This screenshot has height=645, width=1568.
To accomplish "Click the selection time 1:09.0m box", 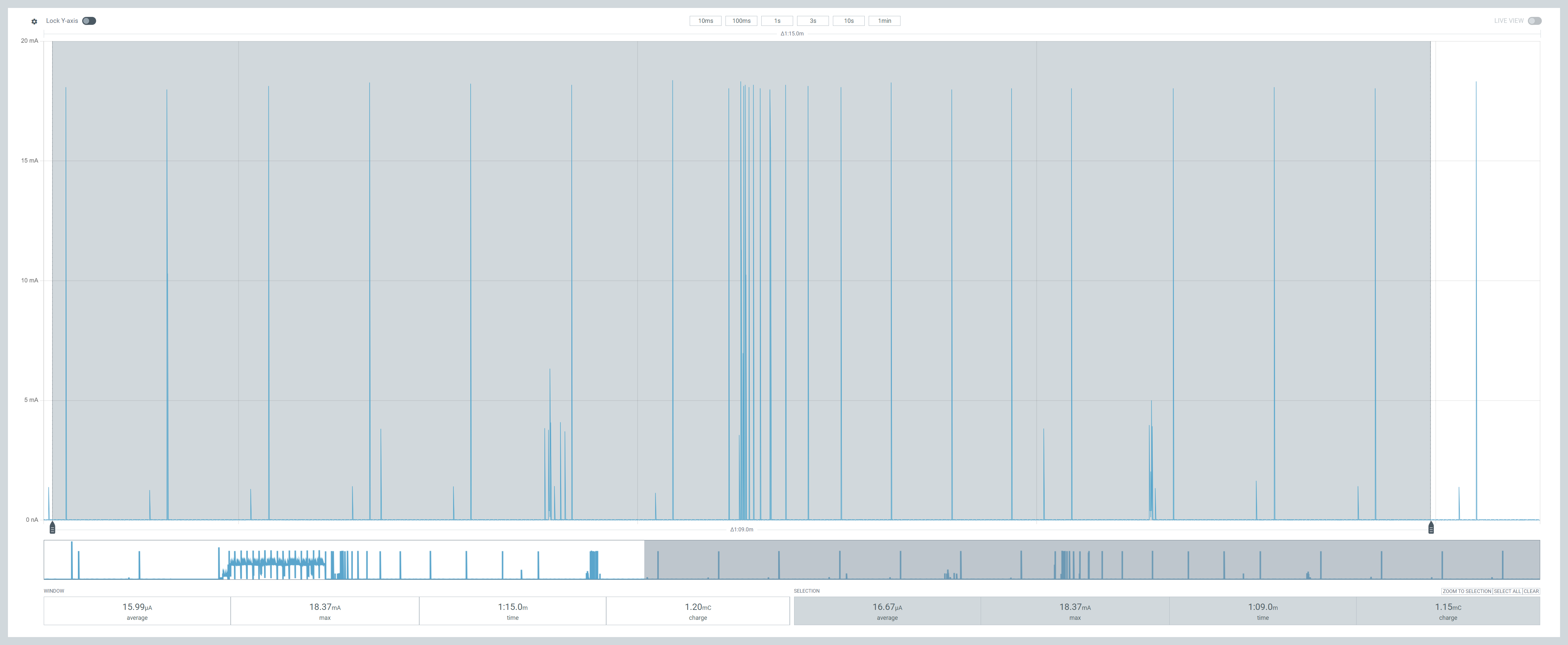I will pos(1262,610).
